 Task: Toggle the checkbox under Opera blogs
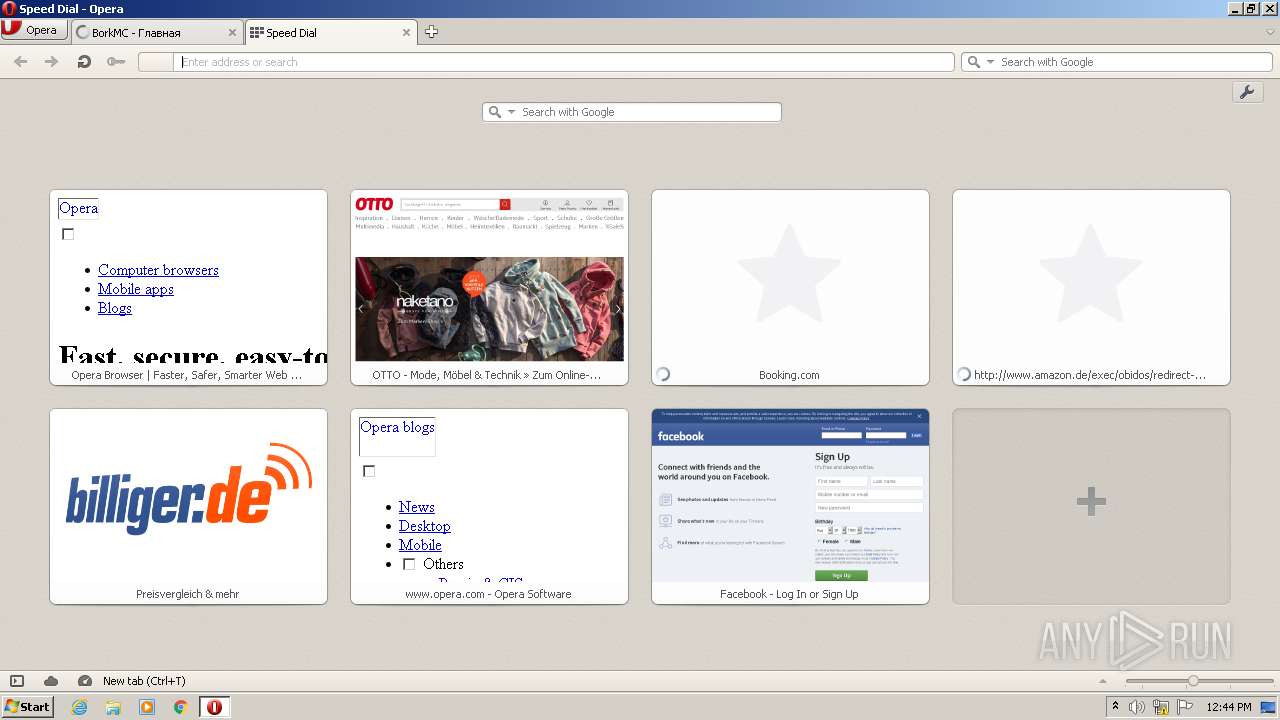[x=369, y=471]
